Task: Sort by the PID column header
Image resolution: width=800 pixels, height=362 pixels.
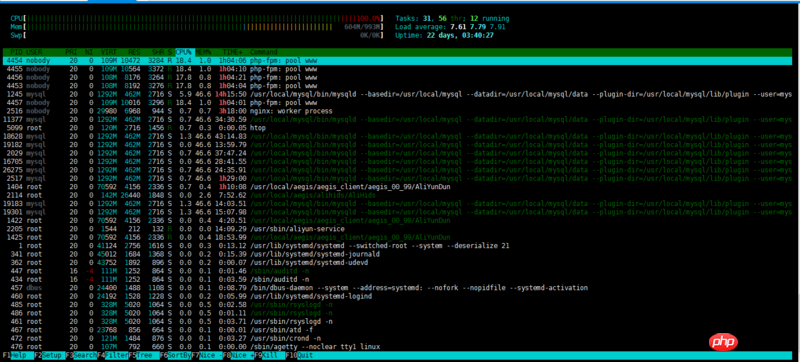Action: [x=16, y=52]
